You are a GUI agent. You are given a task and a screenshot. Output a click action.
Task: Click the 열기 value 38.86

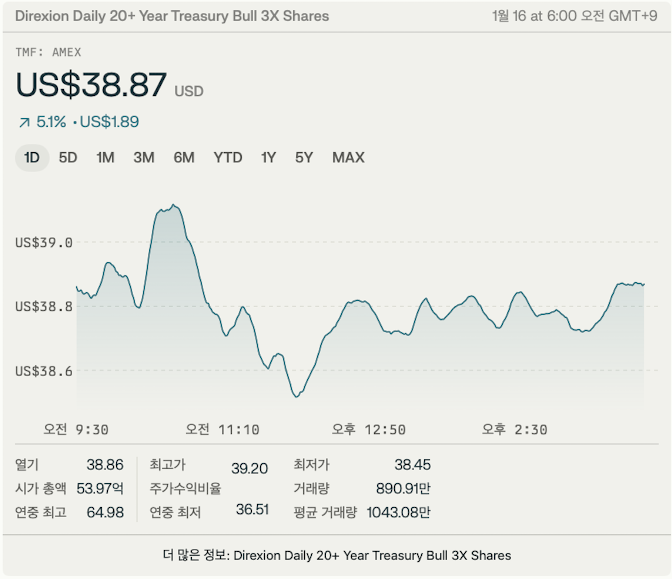click(105, 465)
